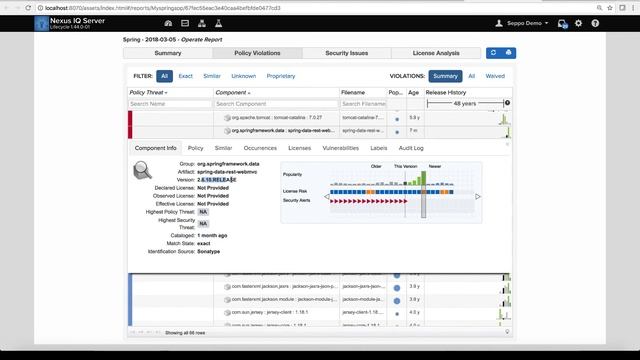Open the Licenses detail tab
The height and width of the screenshot is (360, 640).
[x=300, y=148]
